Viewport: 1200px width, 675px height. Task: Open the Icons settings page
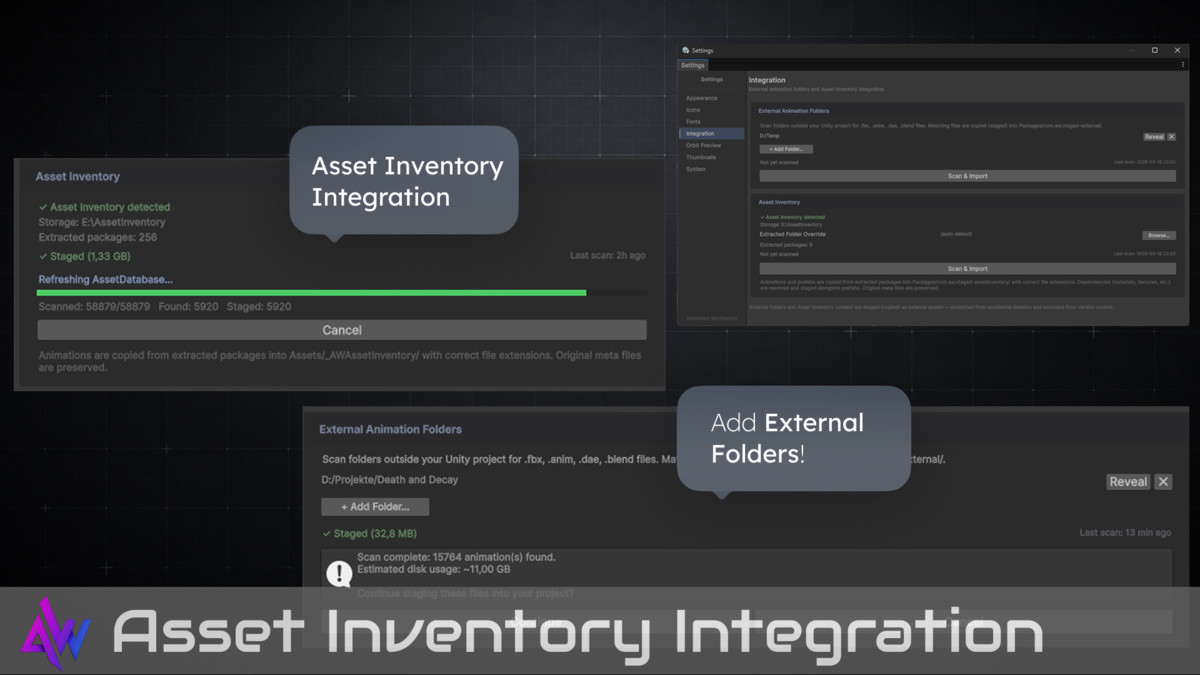693,110
